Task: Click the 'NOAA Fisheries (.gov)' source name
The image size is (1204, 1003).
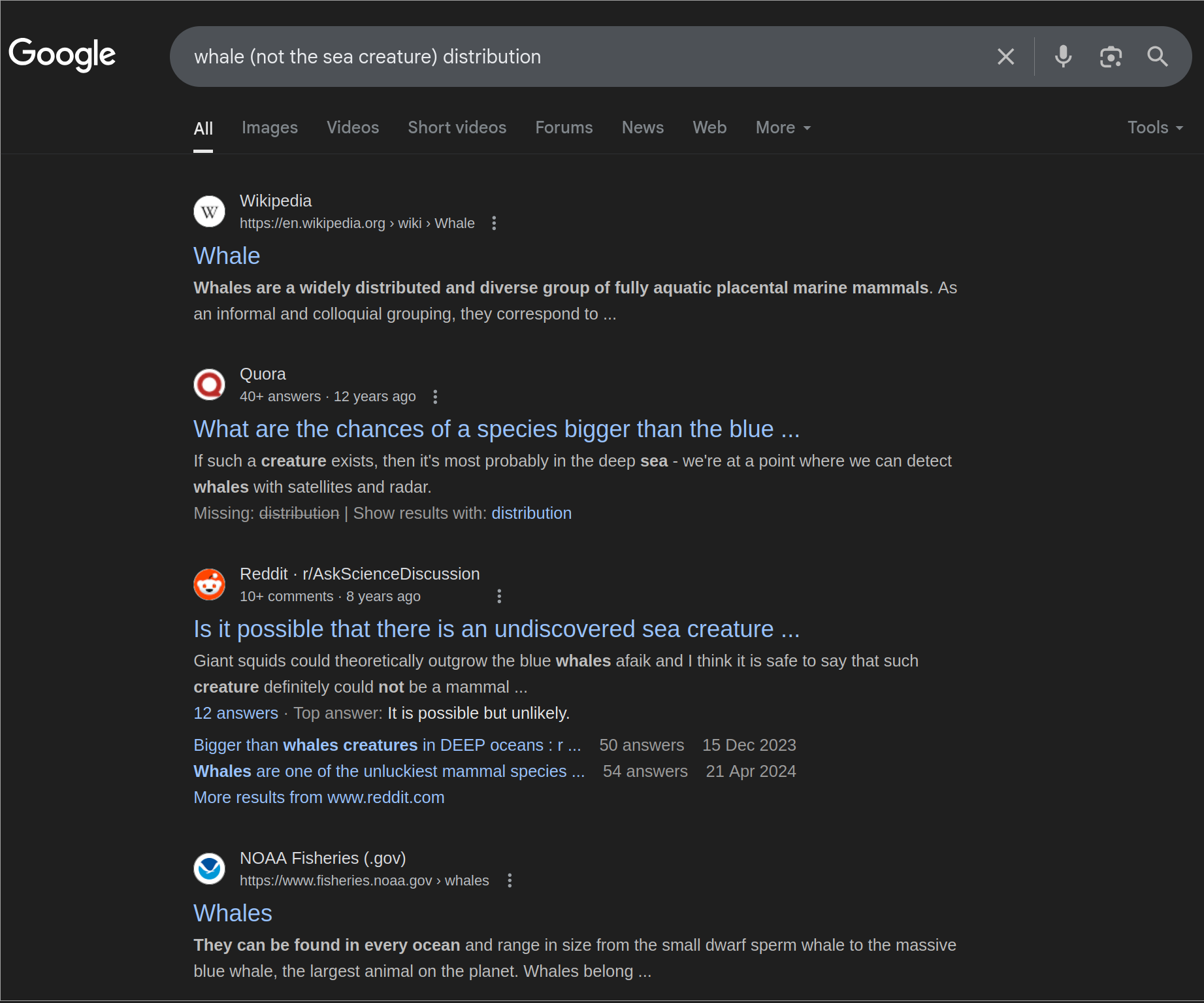Action: 323,859
